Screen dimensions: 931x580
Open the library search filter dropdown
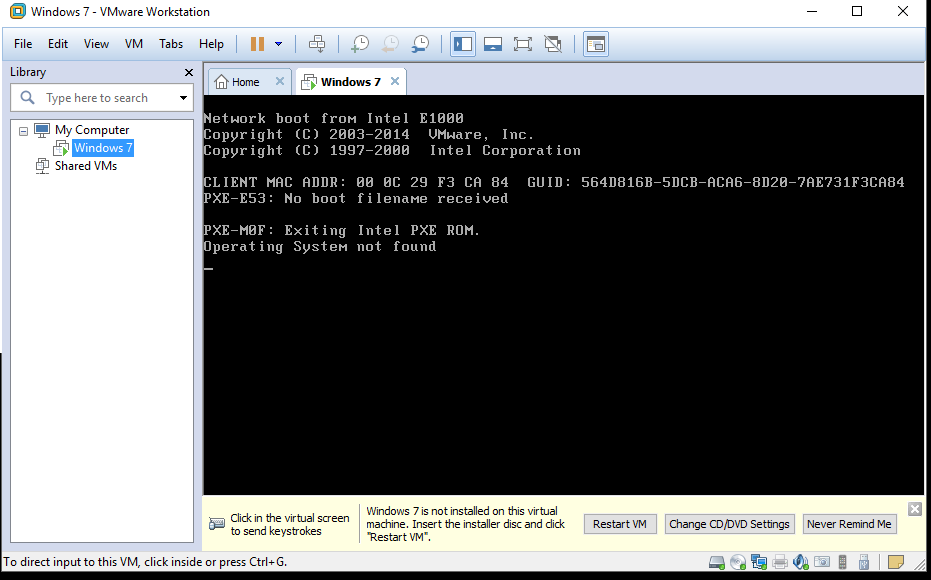coord(183,98)
